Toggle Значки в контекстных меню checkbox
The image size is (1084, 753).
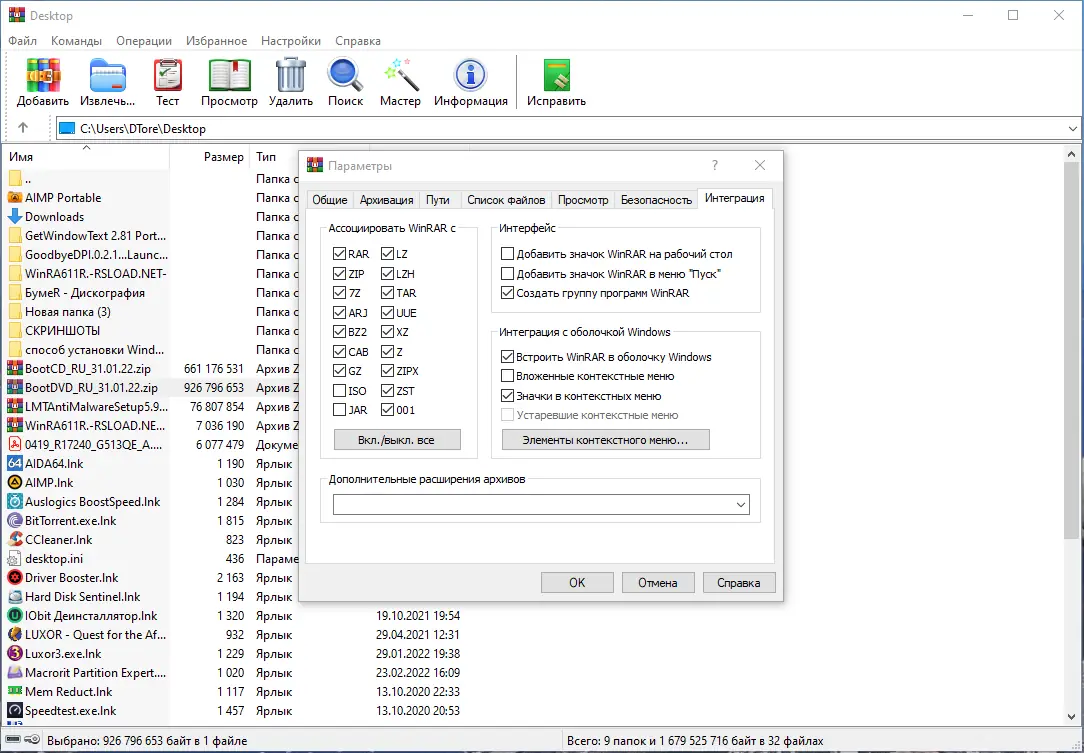pos(507,396)
